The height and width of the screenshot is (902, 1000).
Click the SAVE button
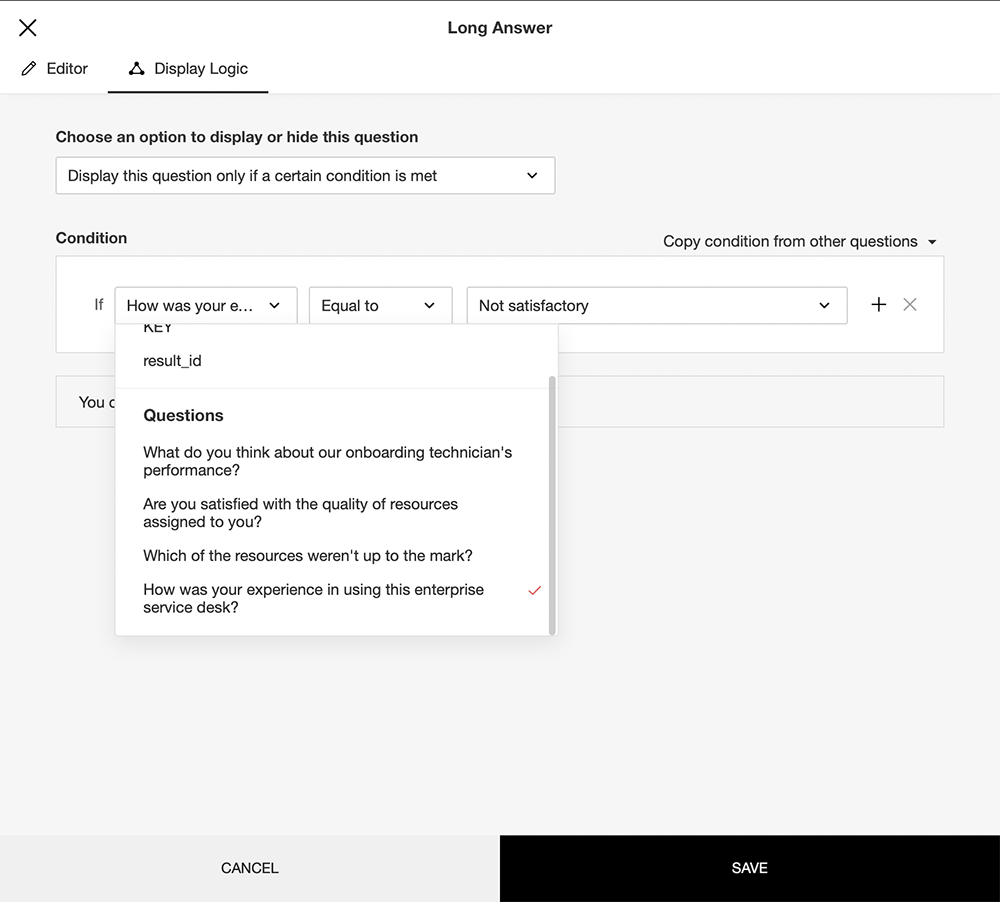pyautogui.click(x=750, y=868)
